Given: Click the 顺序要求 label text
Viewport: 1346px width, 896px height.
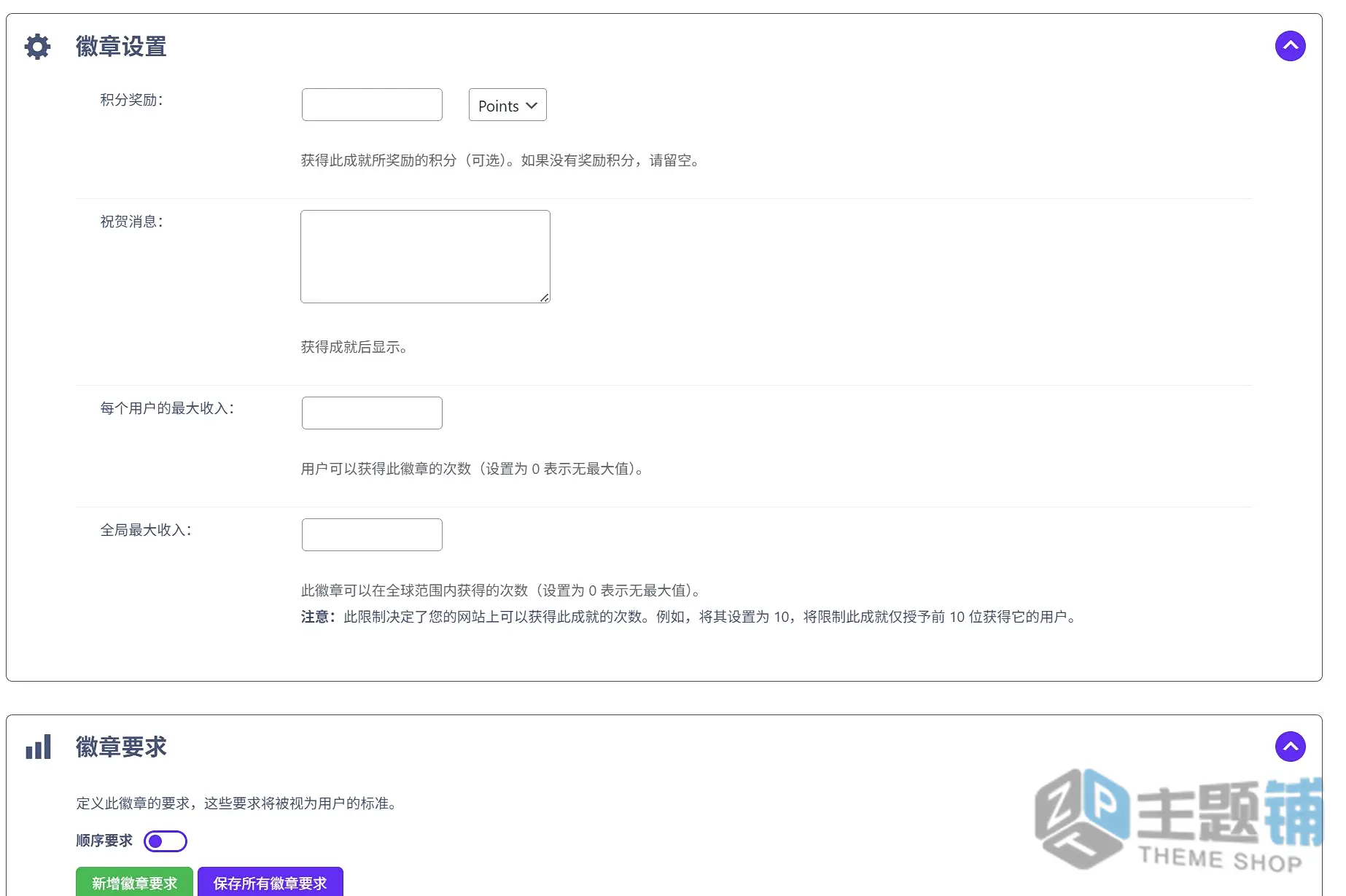Looking at the screenshot, I should [104, 841].
